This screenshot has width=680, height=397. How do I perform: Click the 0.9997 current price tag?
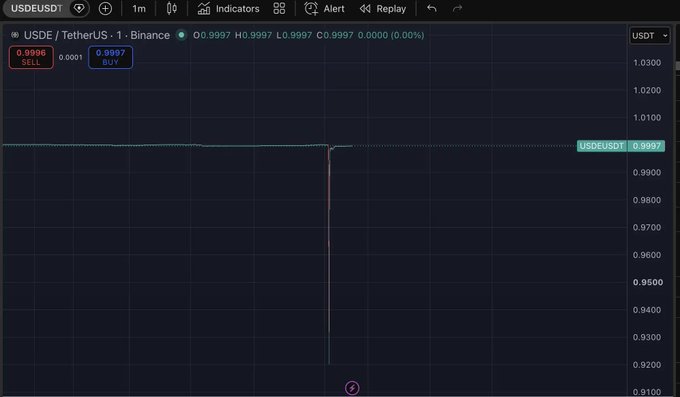point(646,146)
